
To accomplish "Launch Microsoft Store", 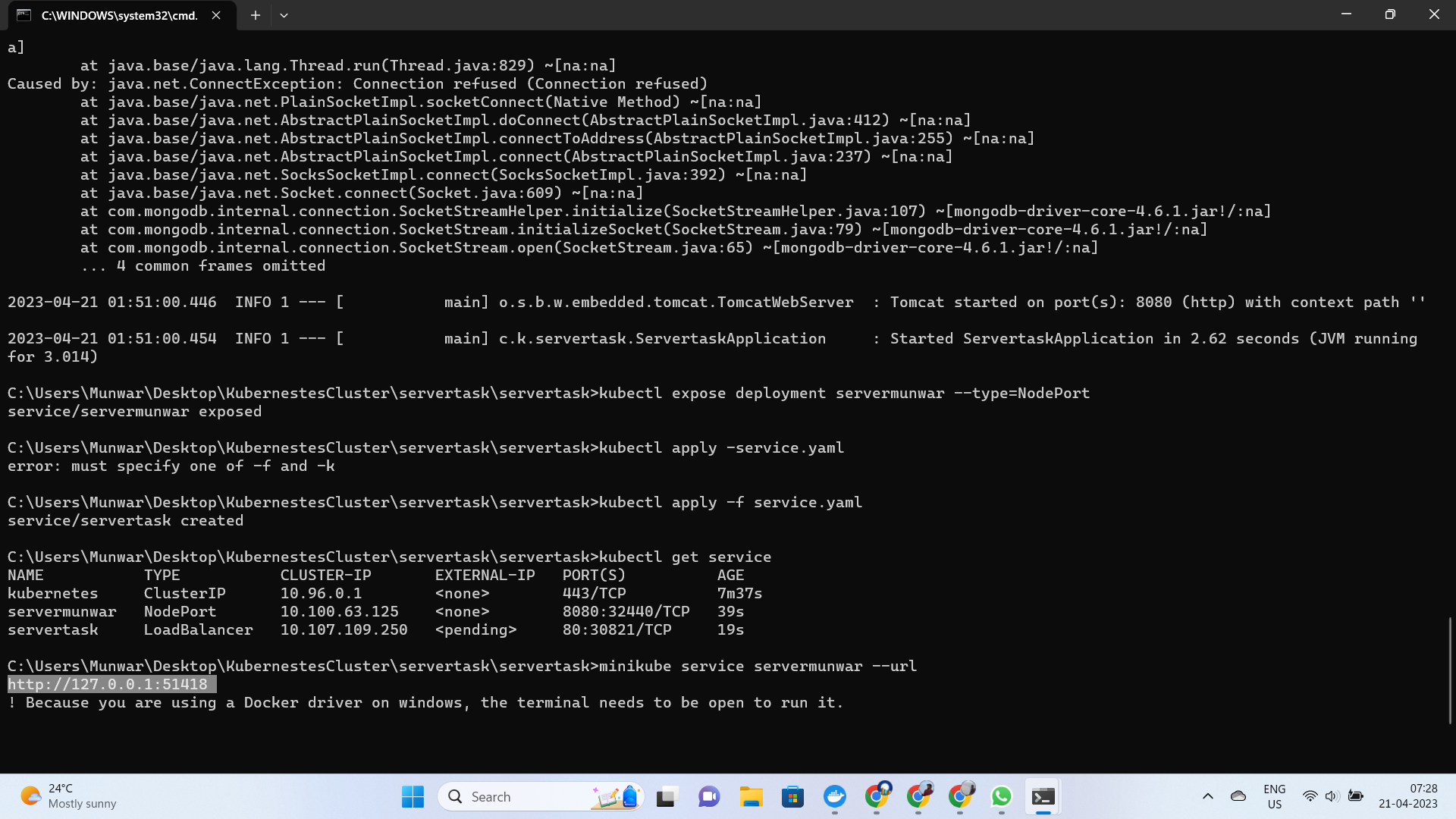I will [x=792, y=796].
